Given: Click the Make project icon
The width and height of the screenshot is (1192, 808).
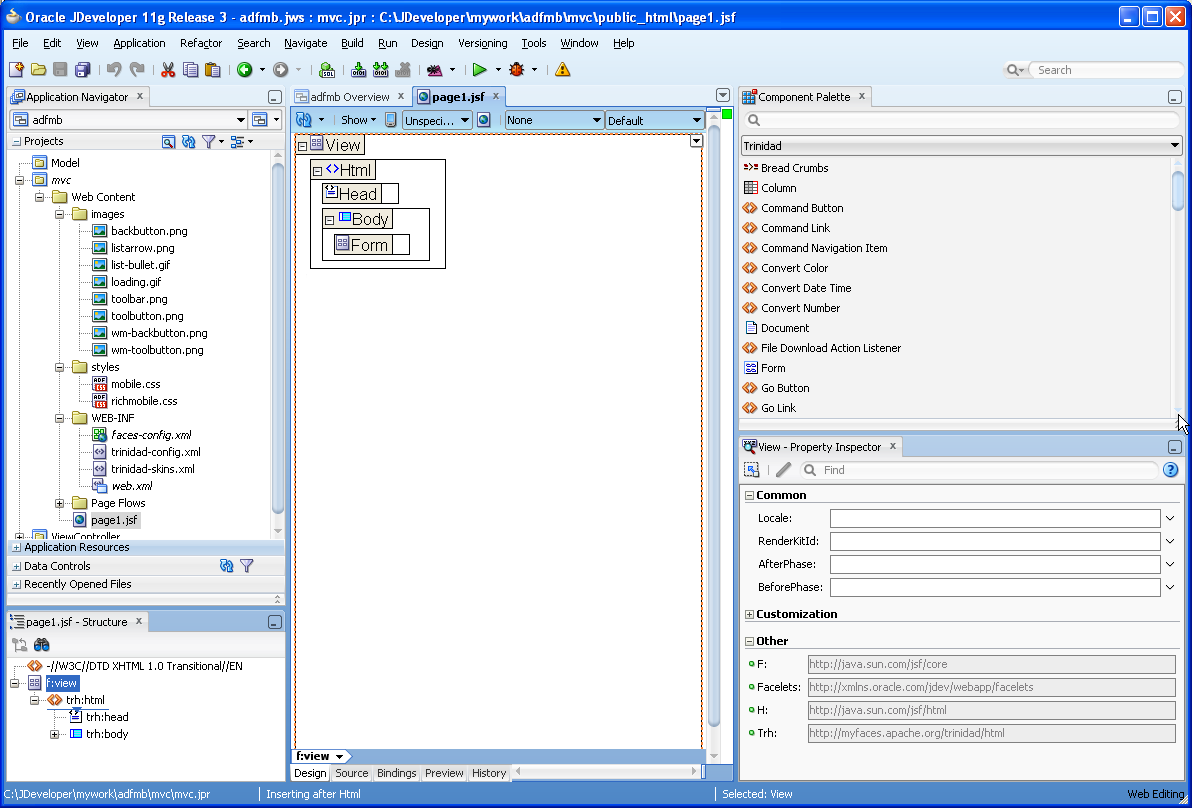Looking at the screenshot, I should (x=358, y=70).
